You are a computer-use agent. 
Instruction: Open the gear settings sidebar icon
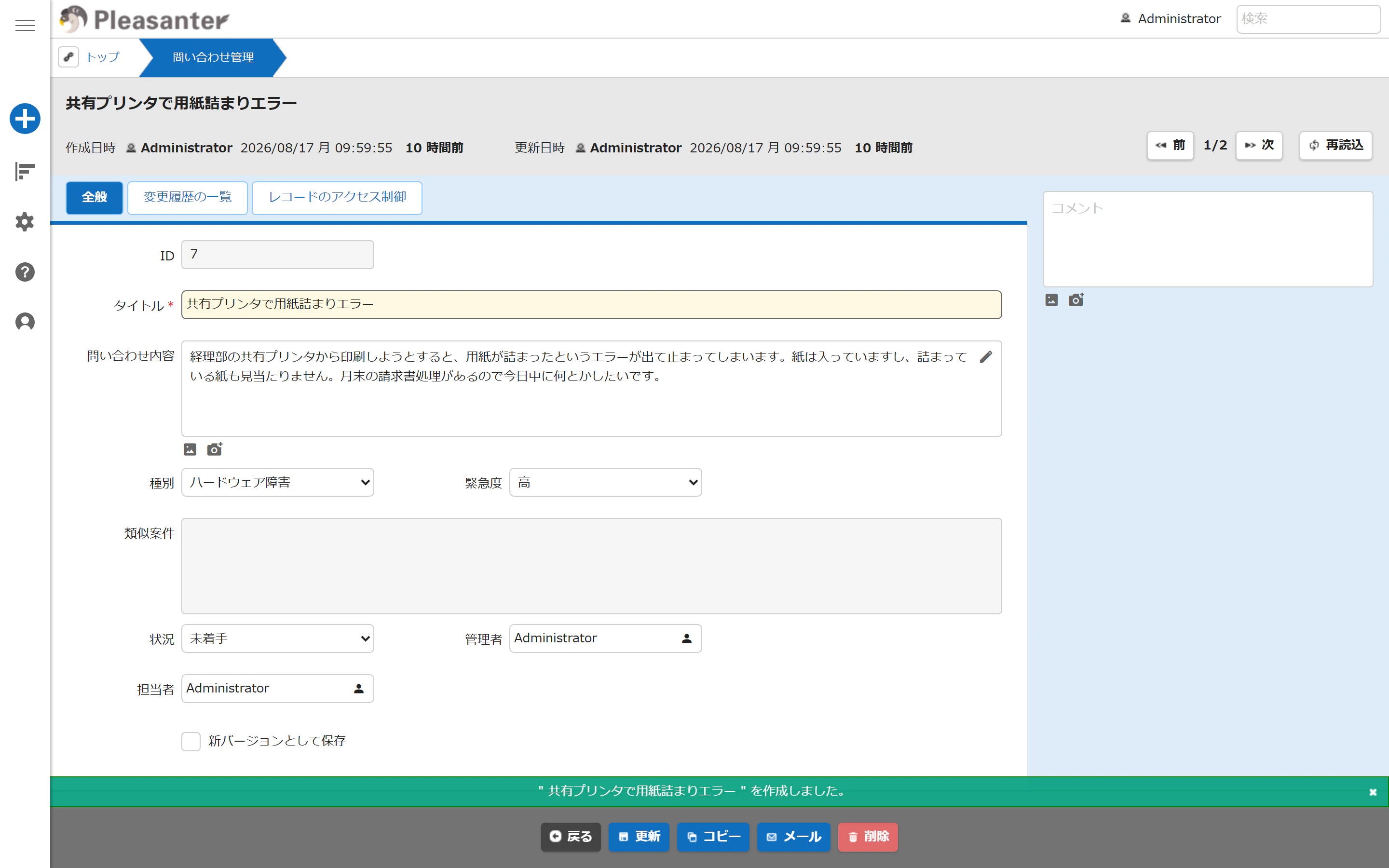[25, 222]
